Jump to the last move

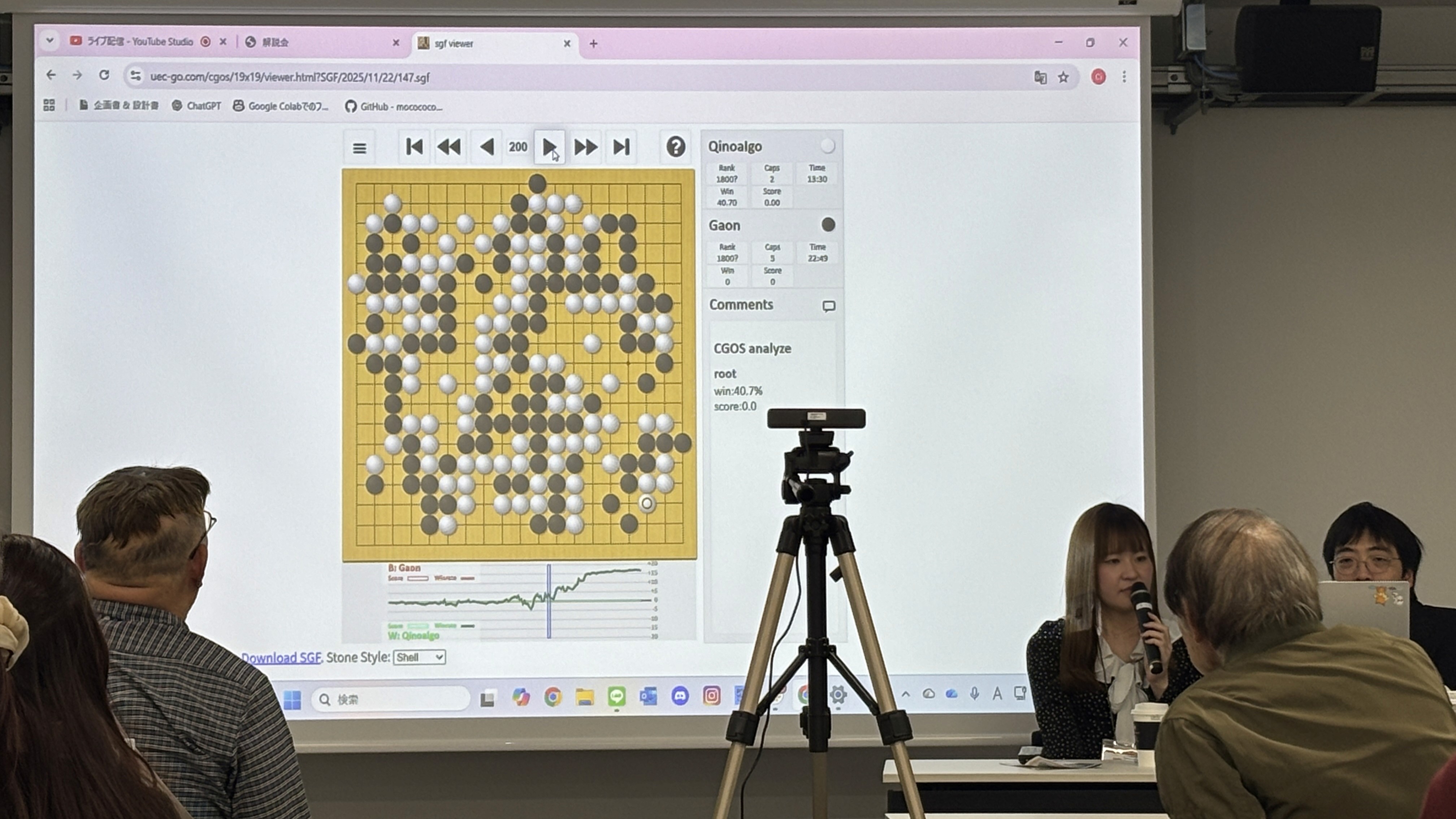click(x=621, y=148)
